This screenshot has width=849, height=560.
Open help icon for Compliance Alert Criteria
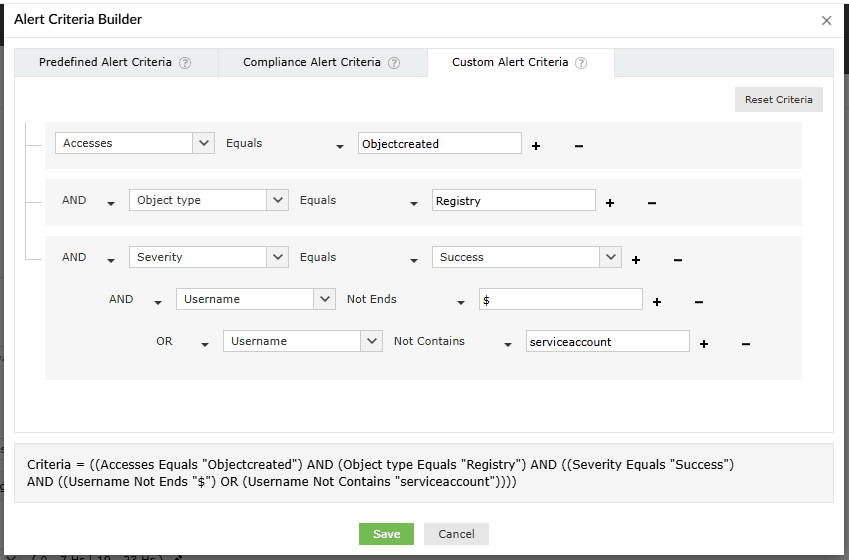click(x=394, y=63)
